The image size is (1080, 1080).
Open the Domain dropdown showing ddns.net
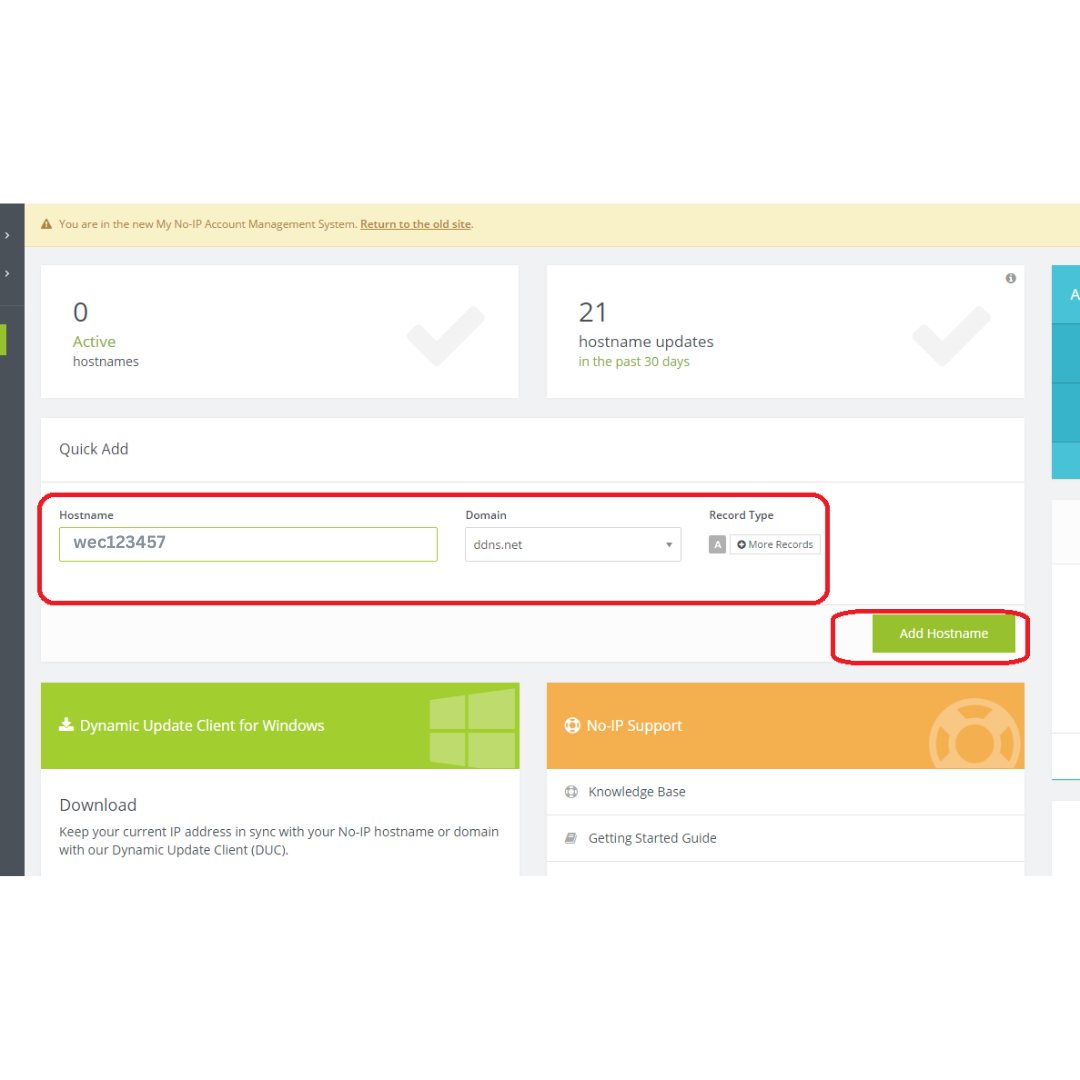pos(572,544)
